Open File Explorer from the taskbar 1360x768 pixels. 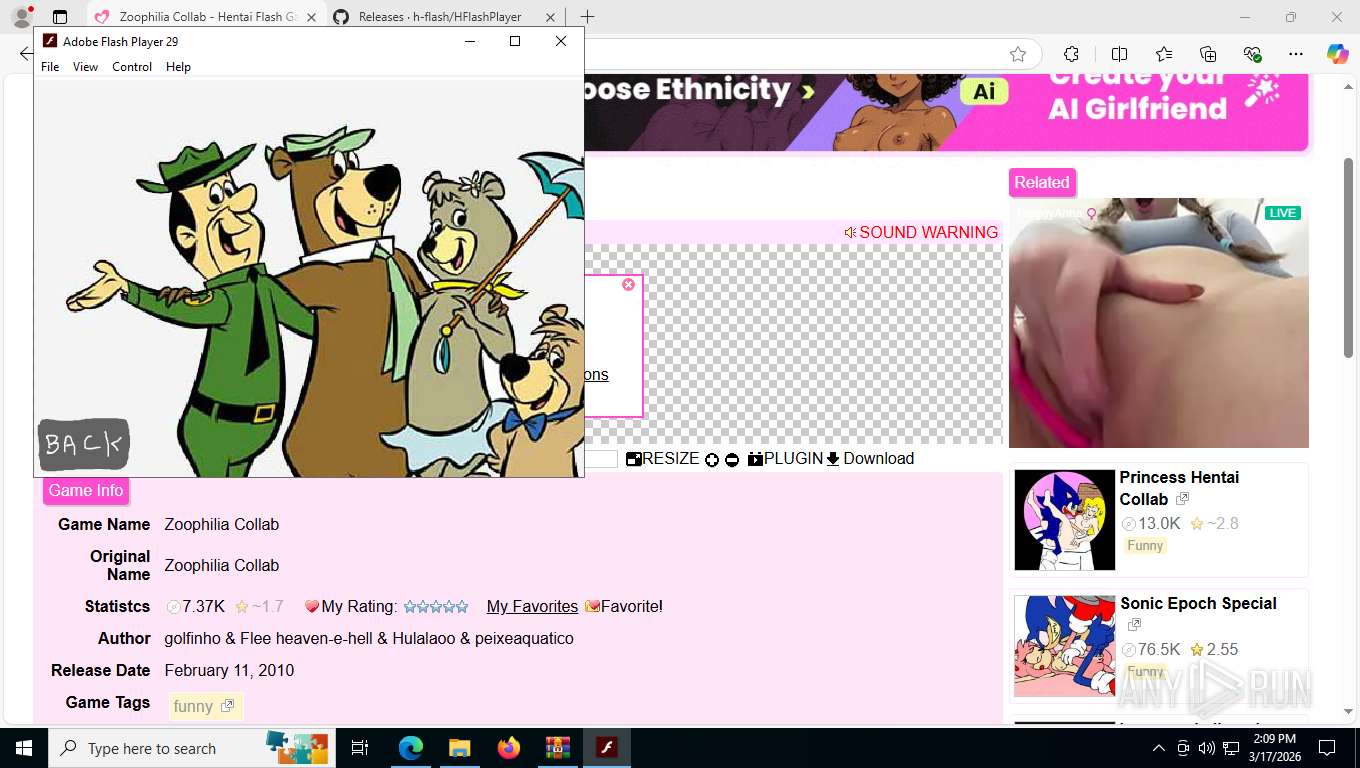459,748
